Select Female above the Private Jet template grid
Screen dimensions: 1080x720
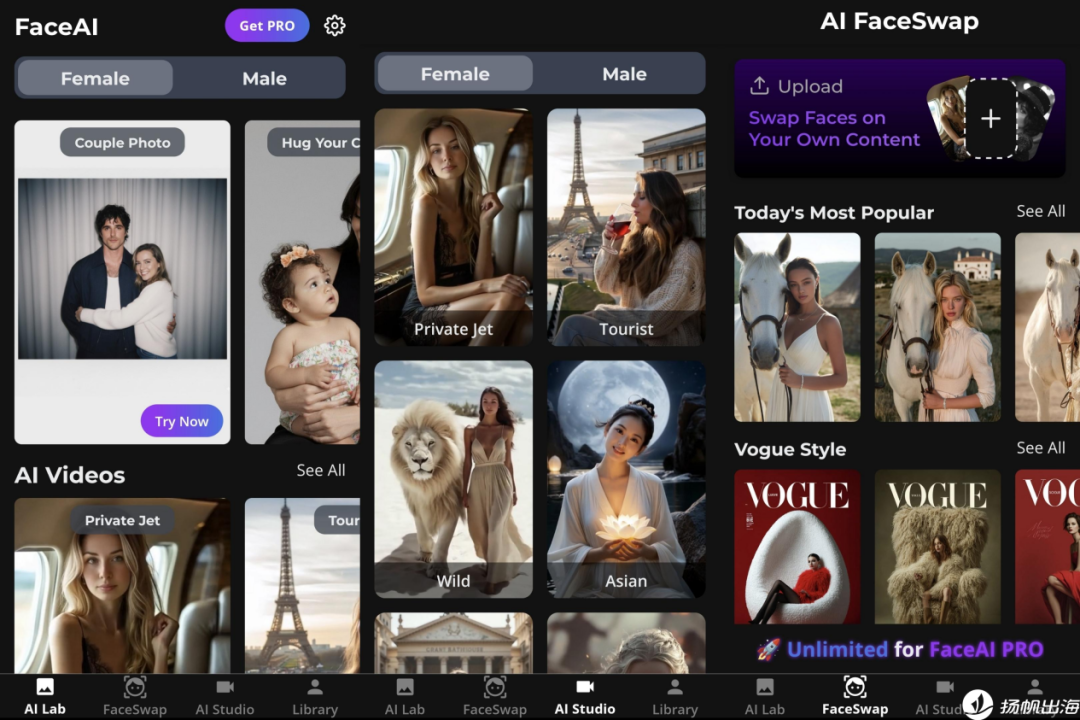[x=455, y=74]
